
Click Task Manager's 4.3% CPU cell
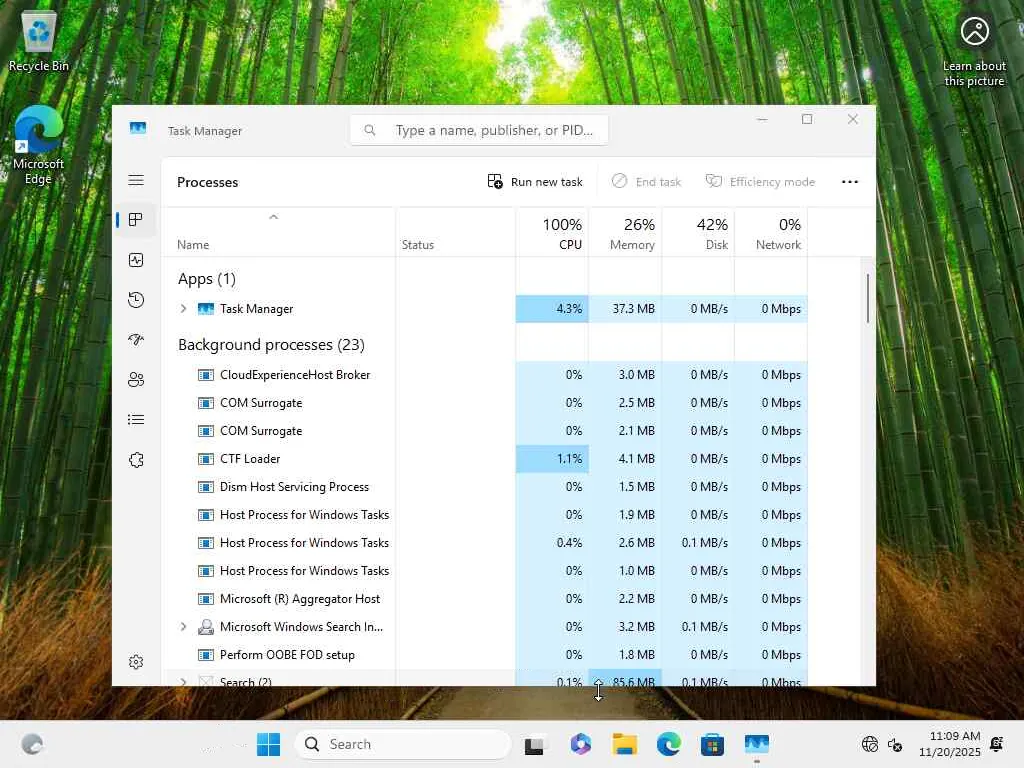tap(552, 309)
